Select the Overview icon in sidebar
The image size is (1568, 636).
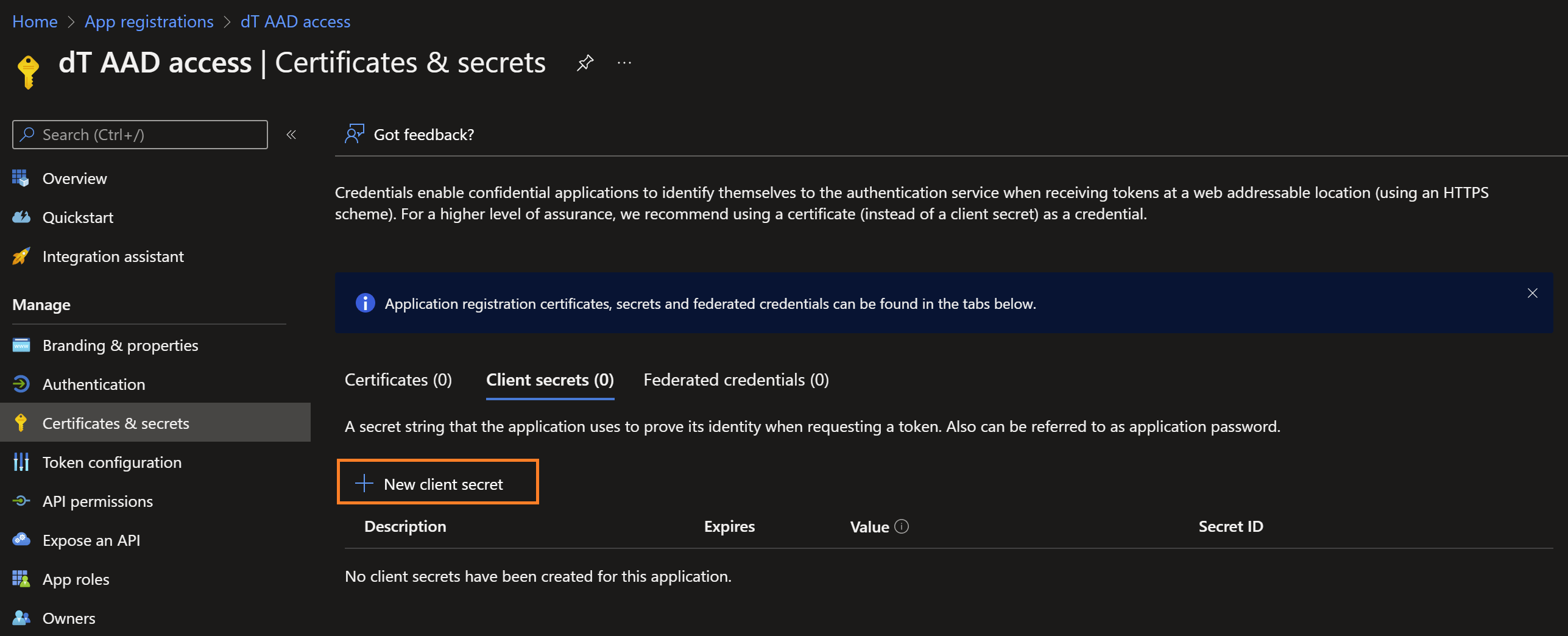21,178
